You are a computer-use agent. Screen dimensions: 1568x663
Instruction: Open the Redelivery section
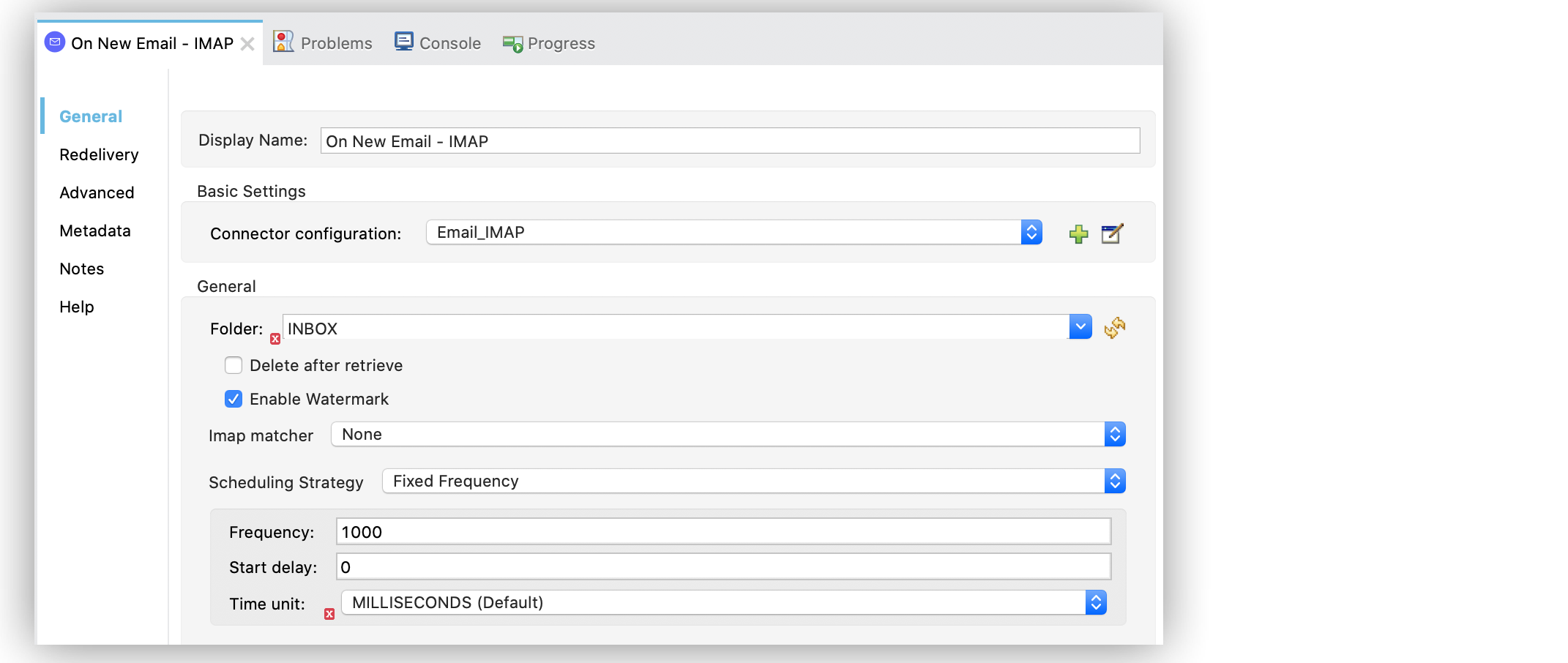99,154
